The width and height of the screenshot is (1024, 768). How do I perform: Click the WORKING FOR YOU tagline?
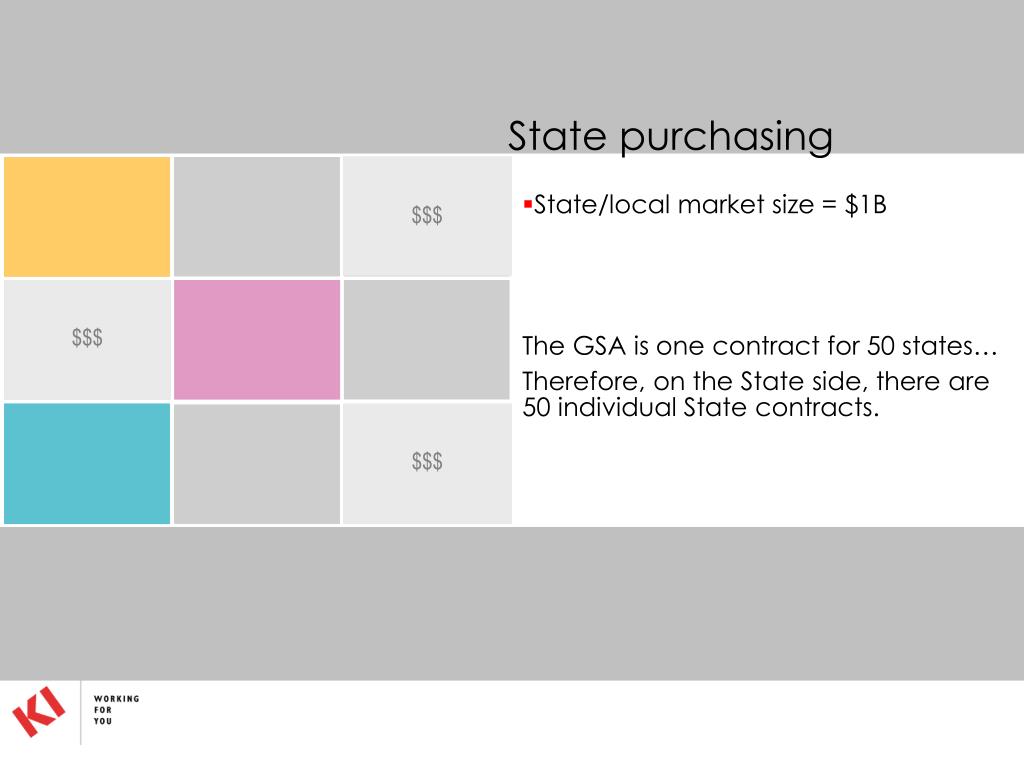(116, 710)
